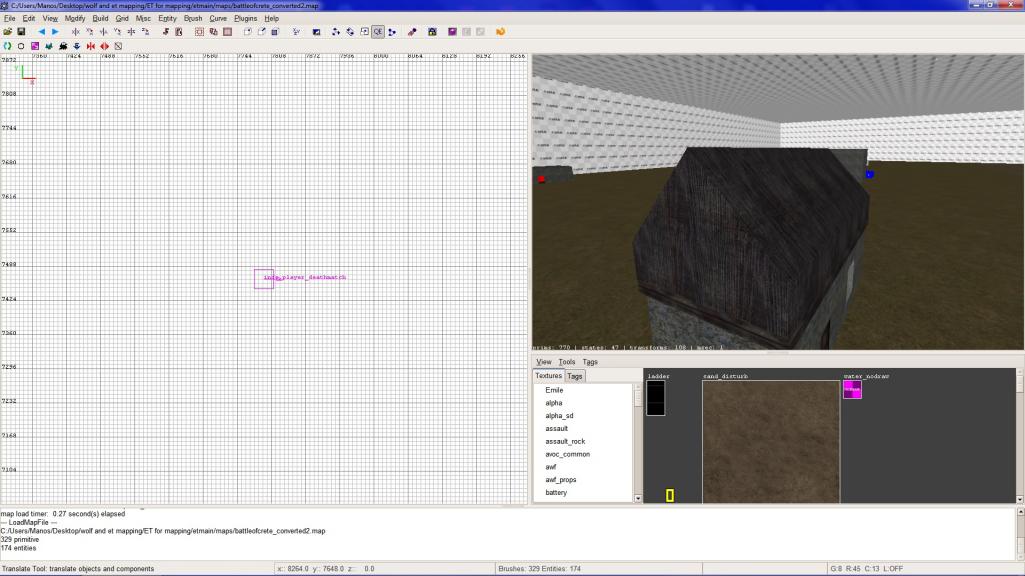1025x576 pixels.
Task: Click the blue Redo right arrow
Action: point(55,32)
